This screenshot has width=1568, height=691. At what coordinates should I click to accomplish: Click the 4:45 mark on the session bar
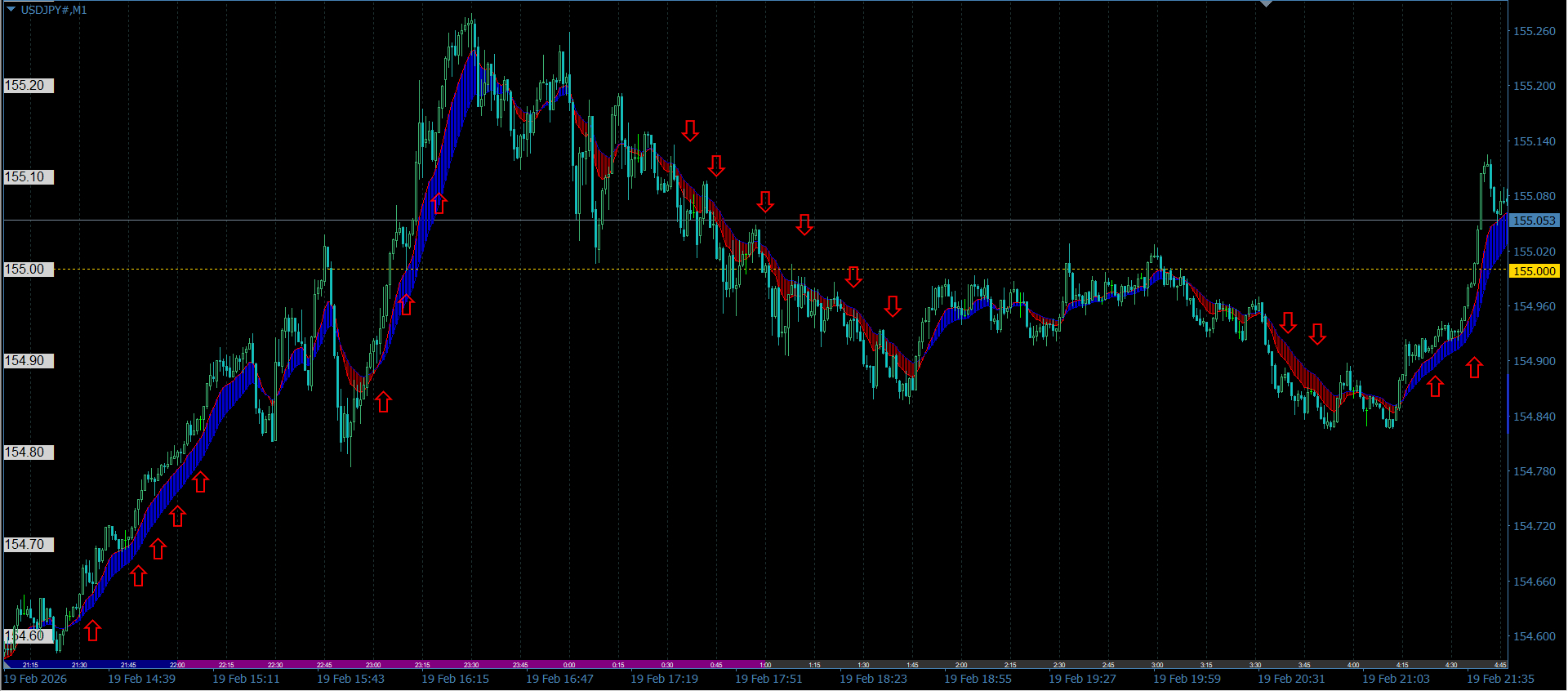point(1500,665)
